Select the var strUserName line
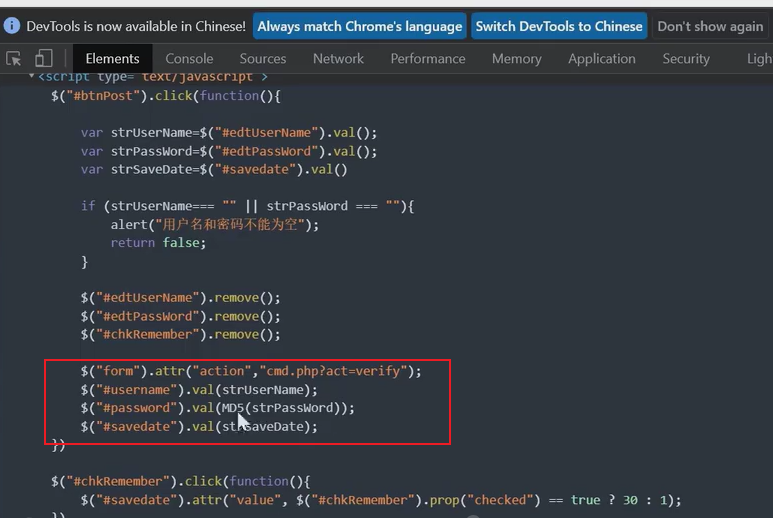The image size is (773, 518). click(x=229, y=133)
